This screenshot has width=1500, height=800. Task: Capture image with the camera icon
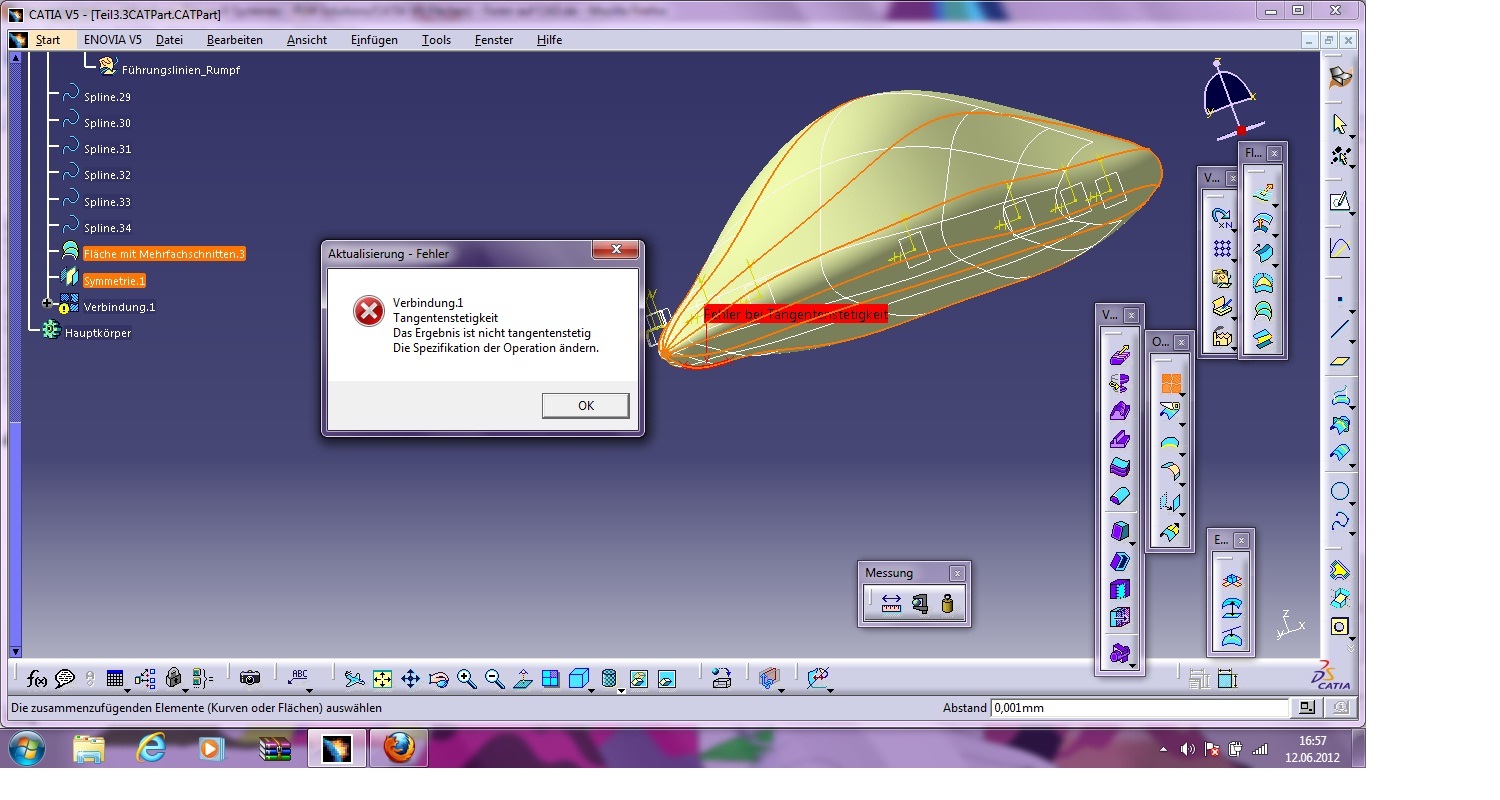pyautogui.click(x=250, y=679)
